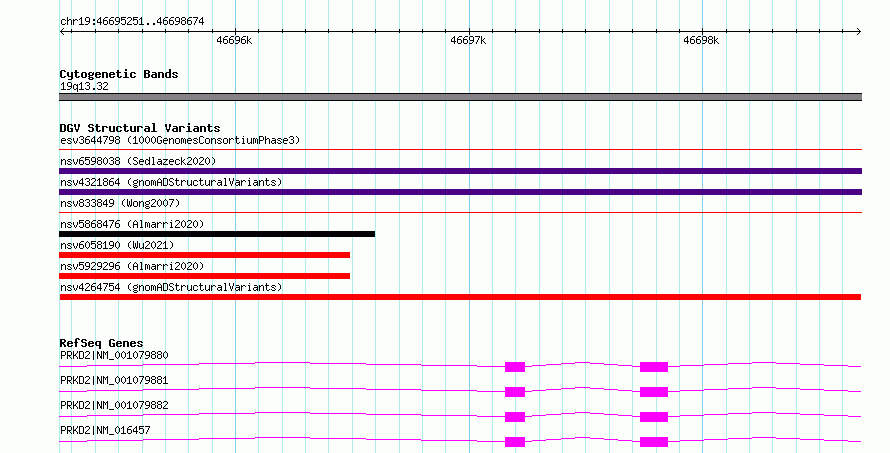Click the chr19:46695251..46698674 coordinate label
The image size is (890, 453).
click(132, 22)
